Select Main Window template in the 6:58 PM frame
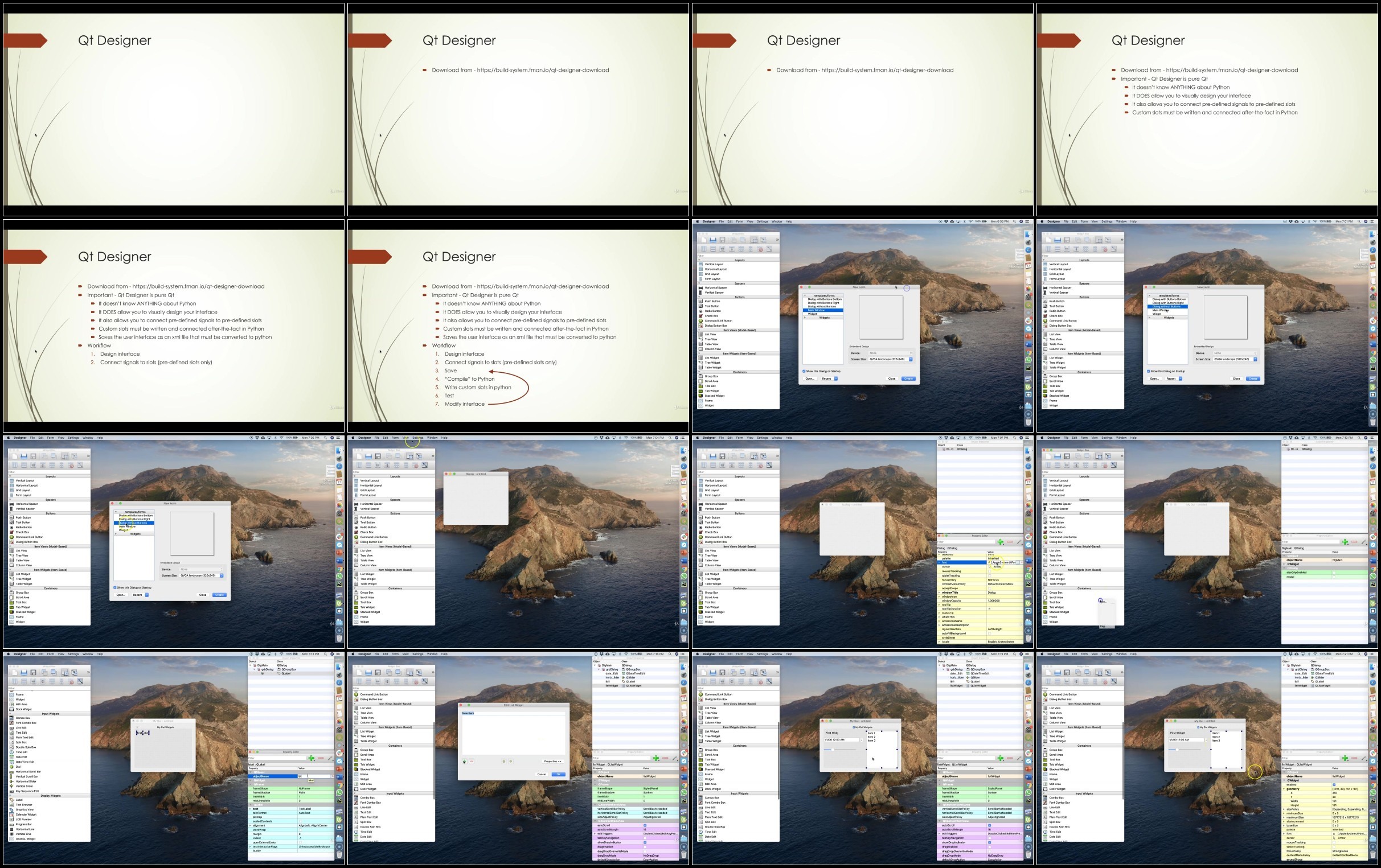This screenshot has width=1381, height=868. (824, 310)
